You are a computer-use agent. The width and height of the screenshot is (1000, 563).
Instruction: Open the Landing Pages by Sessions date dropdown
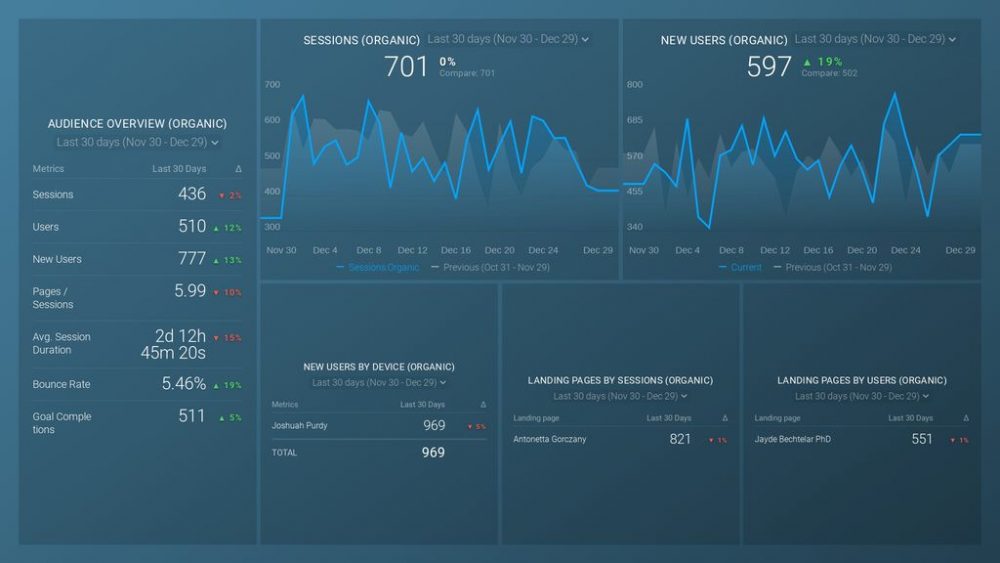pos(620,396)
